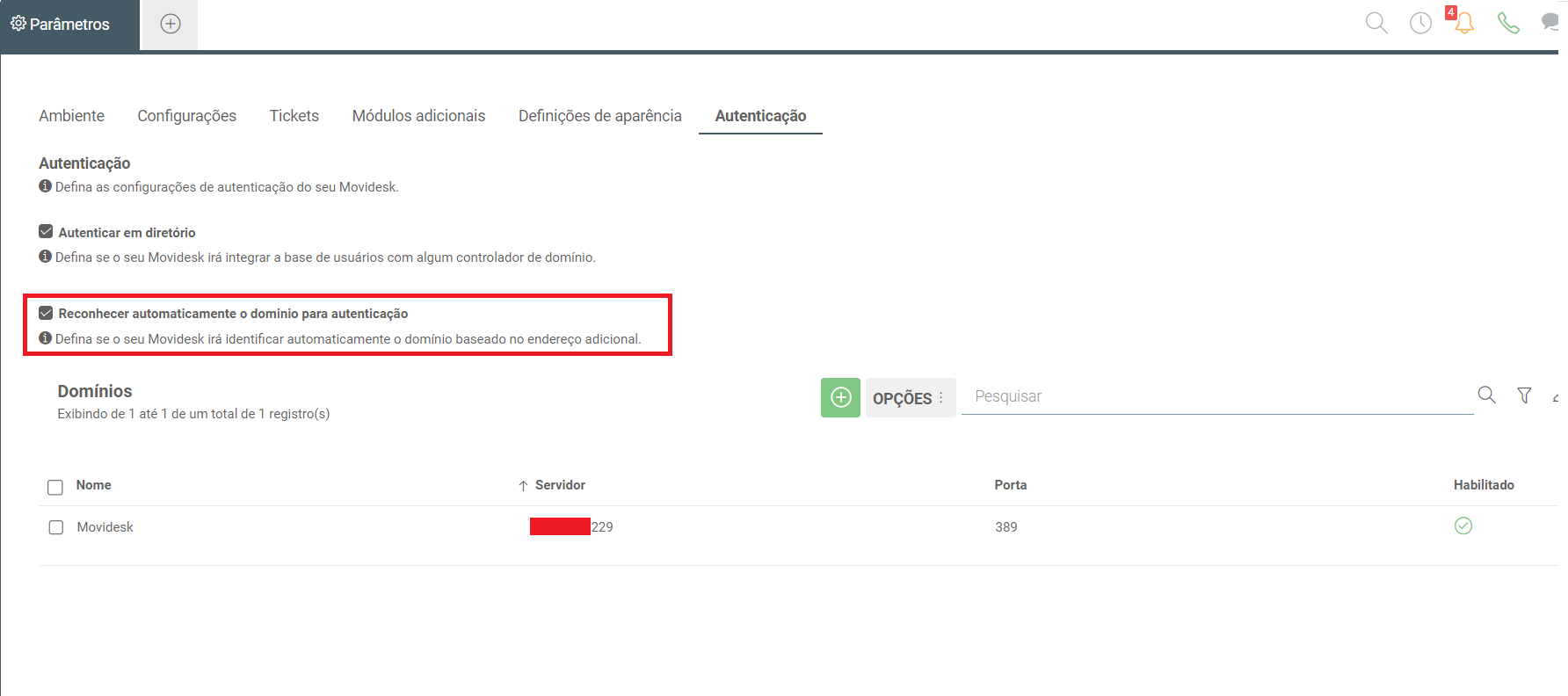Click the green phone icon

(1508, 23)
